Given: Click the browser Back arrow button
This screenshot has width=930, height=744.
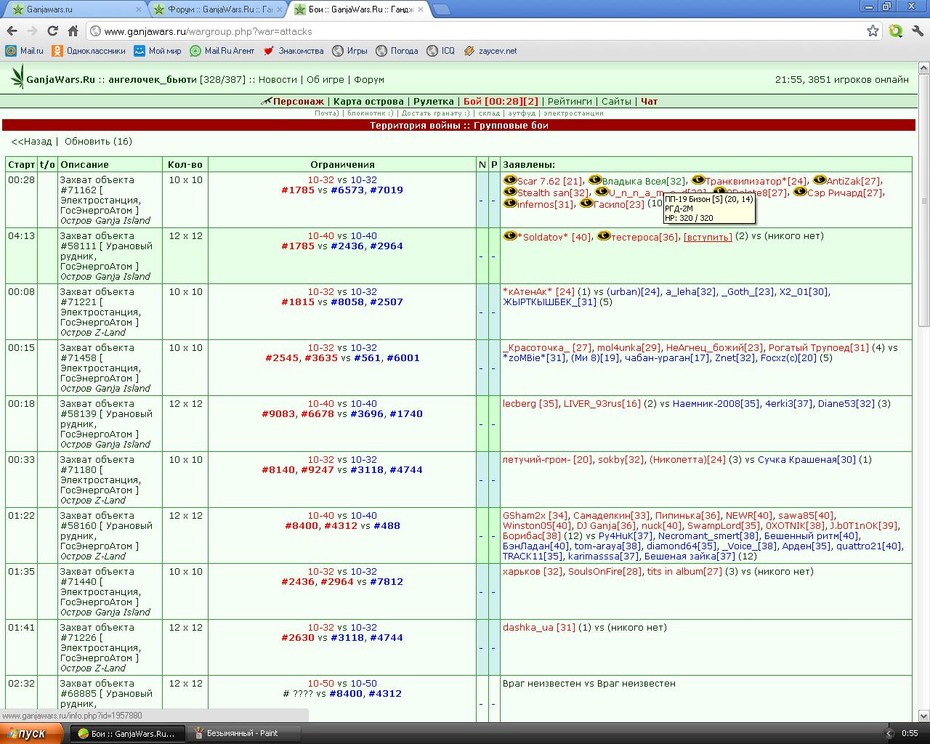Looking at the screenshot, I should tap(12, 31).
